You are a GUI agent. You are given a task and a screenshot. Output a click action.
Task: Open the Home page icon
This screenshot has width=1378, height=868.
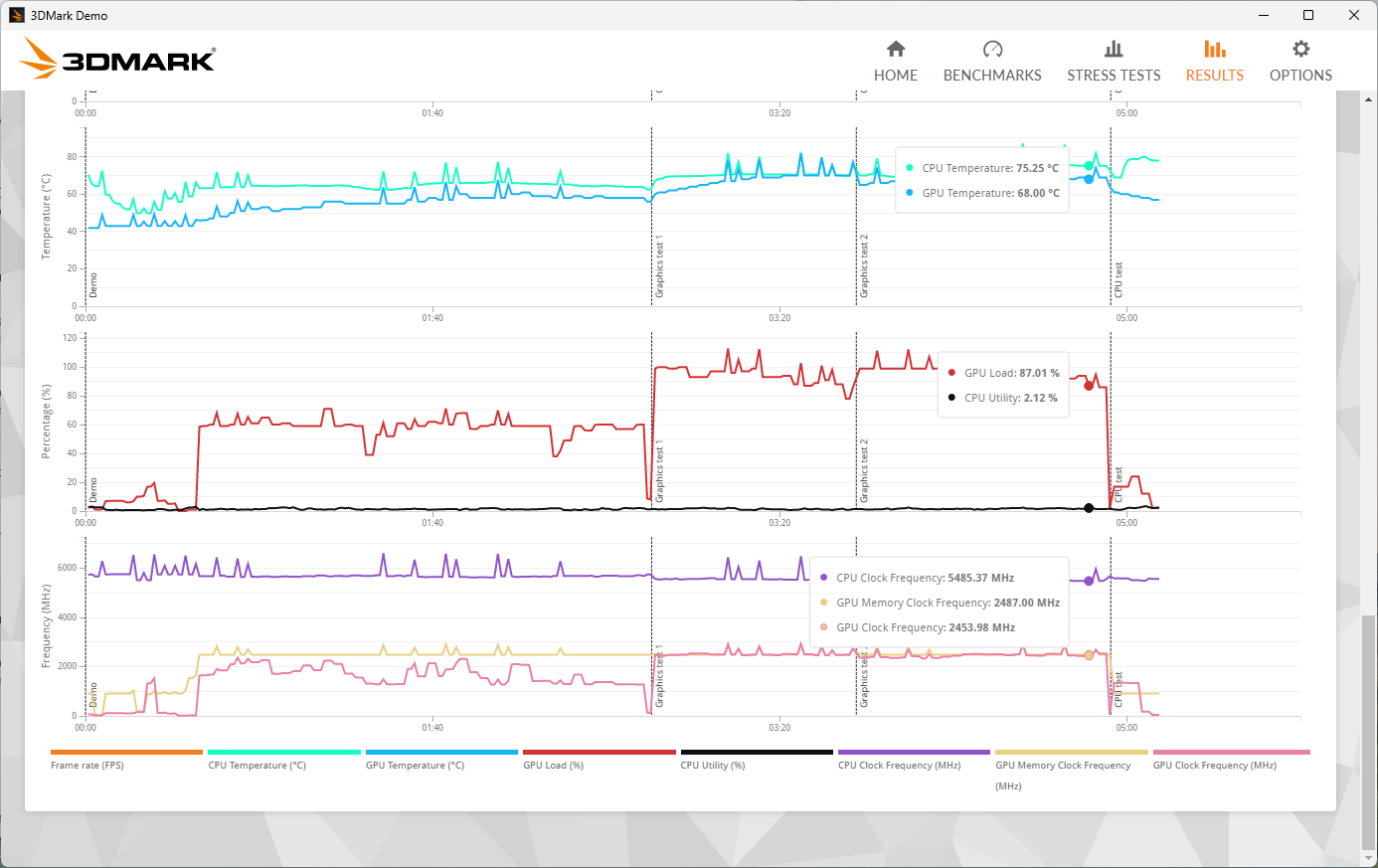coord(896,50)
